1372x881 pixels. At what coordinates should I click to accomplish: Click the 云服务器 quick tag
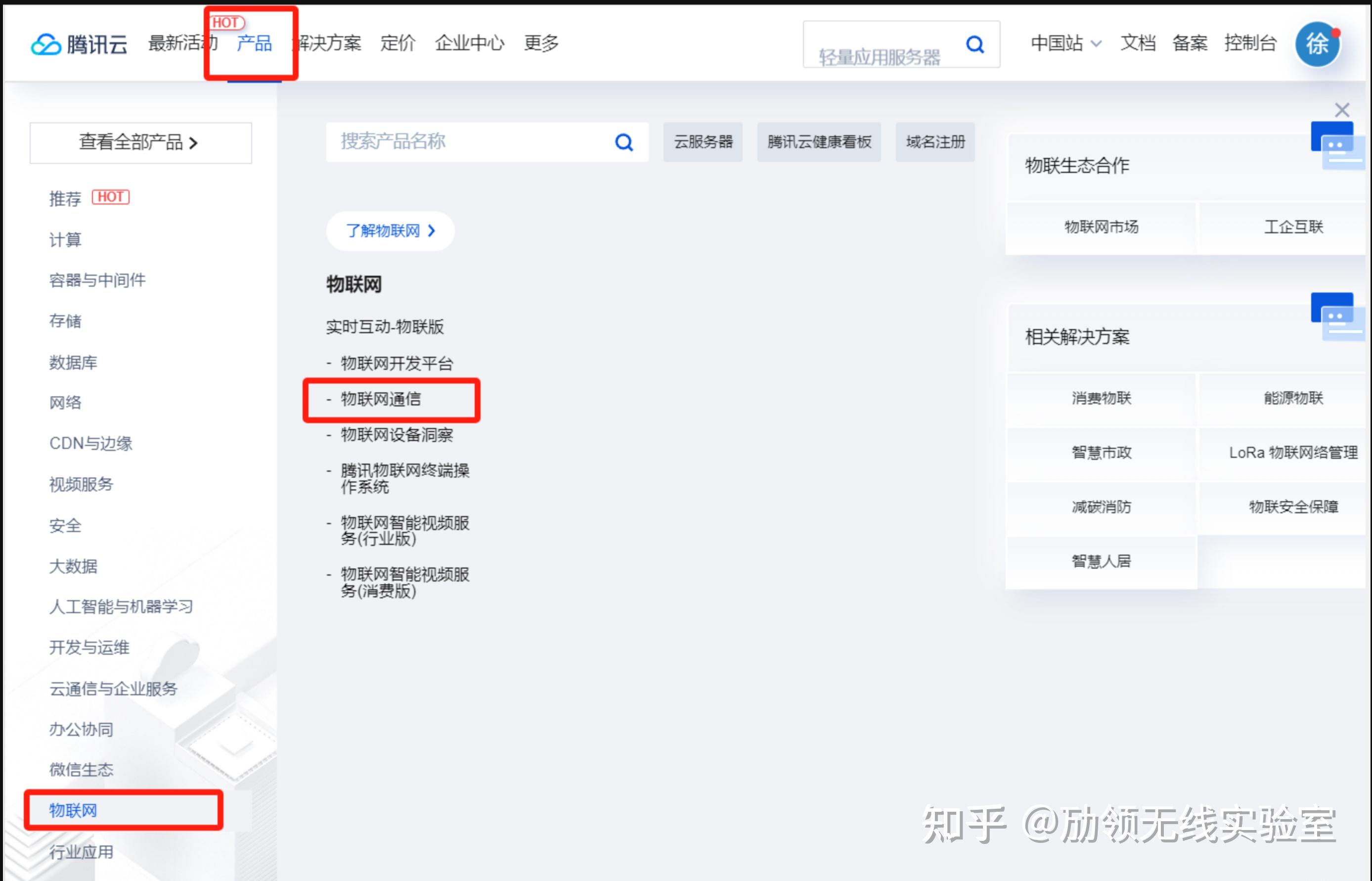click(703, 142)
